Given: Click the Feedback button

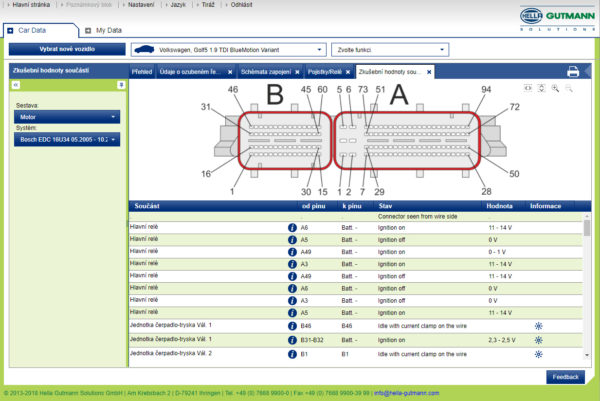Looking at the screenshot, I should 565,377.
